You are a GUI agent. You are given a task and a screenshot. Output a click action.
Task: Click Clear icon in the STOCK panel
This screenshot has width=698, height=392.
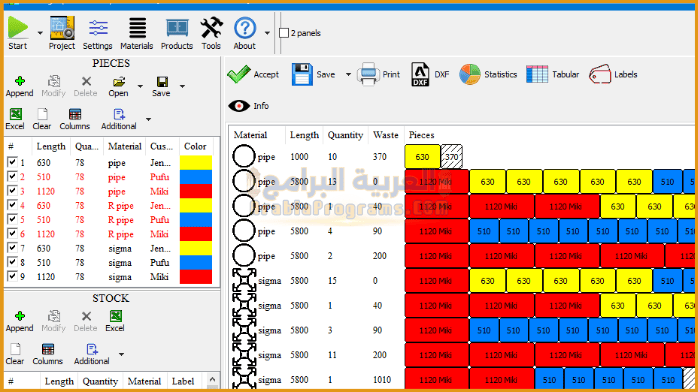coord(15,349)
